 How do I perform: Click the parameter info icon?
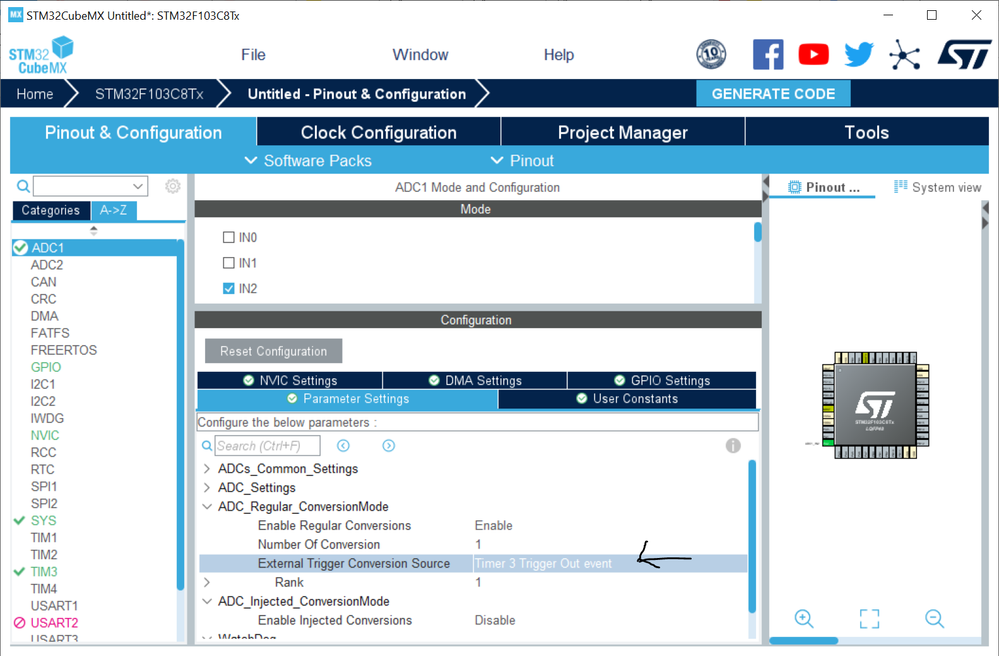(x=733, y=446)
